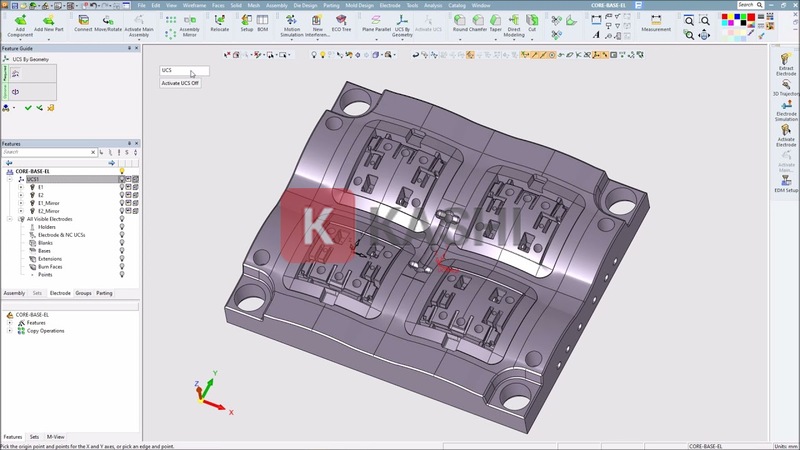The width and height of the screenshot is (800, 450).
Task: Expand Features node in lower tree
Action: pos(10,323)
